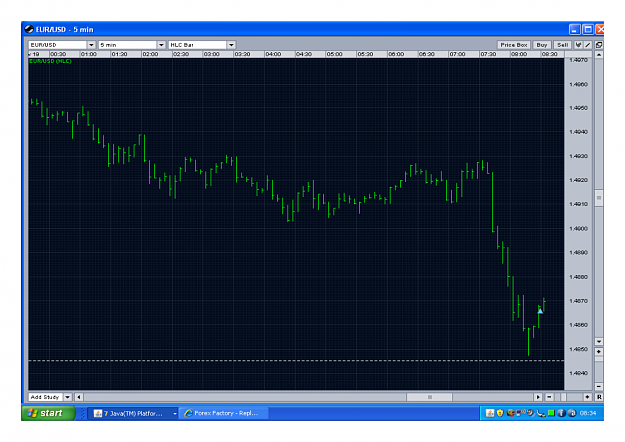Image resolution: width=625 pixels, height=442 pixels.
Task: Click the time axis zoom out minus
Action: click(x=549, y=397)
